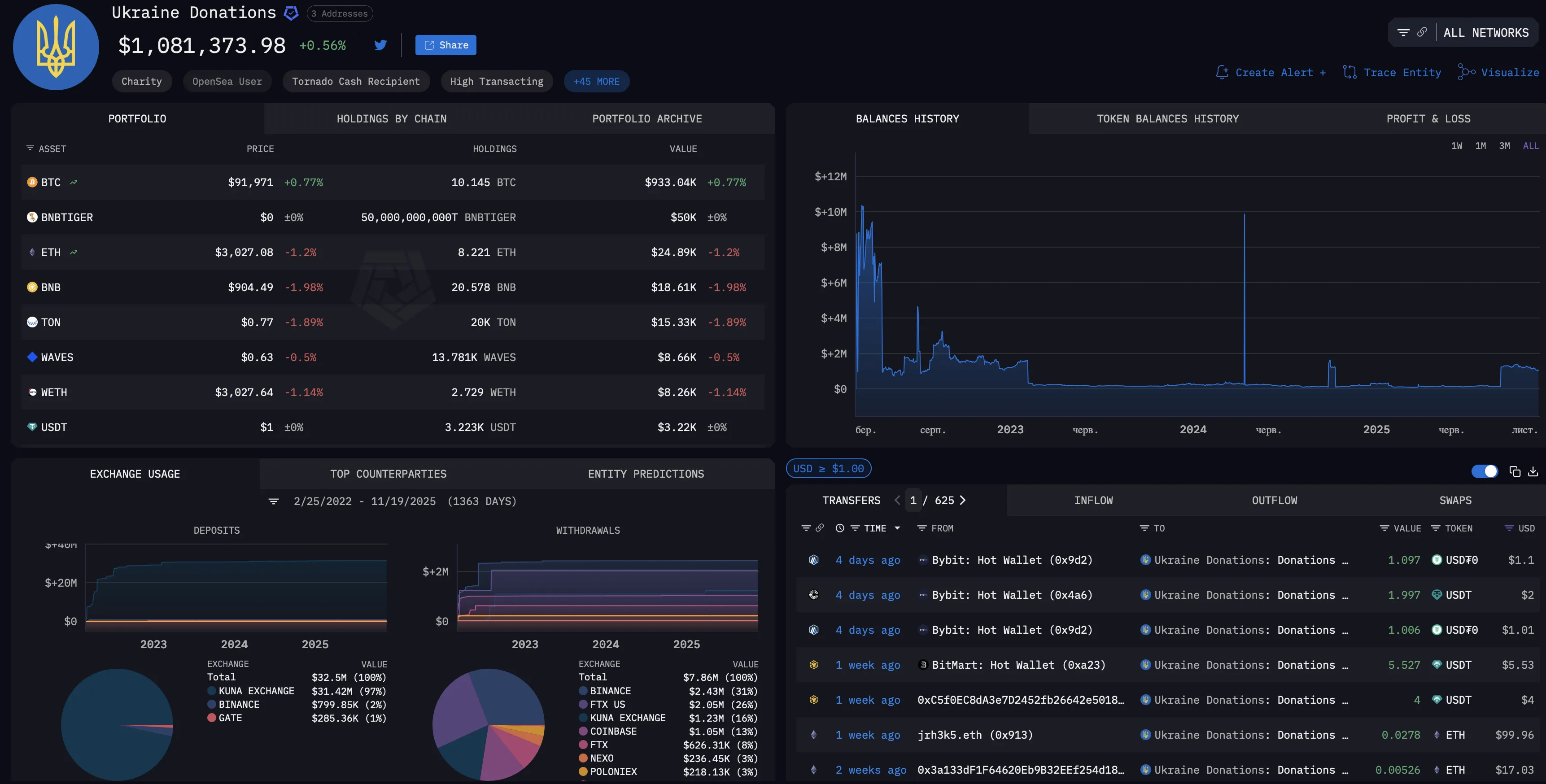Click the verified badge beside Ukraine Donations
Image resolution: width=1546 pixels, height=784 pixels.
(x=291, y=13)
